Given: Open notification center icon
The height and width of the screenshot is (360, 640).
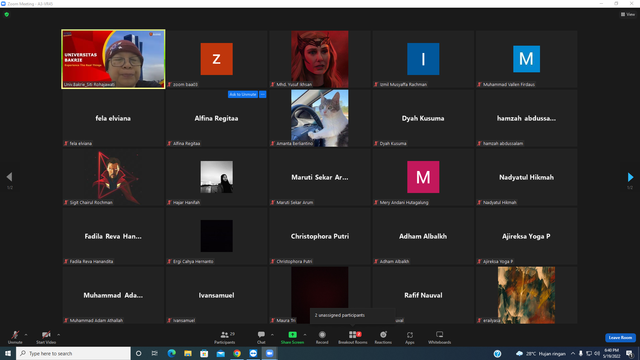Looking at the screenshot, I should pyautogui.click(x=629, y=353).
